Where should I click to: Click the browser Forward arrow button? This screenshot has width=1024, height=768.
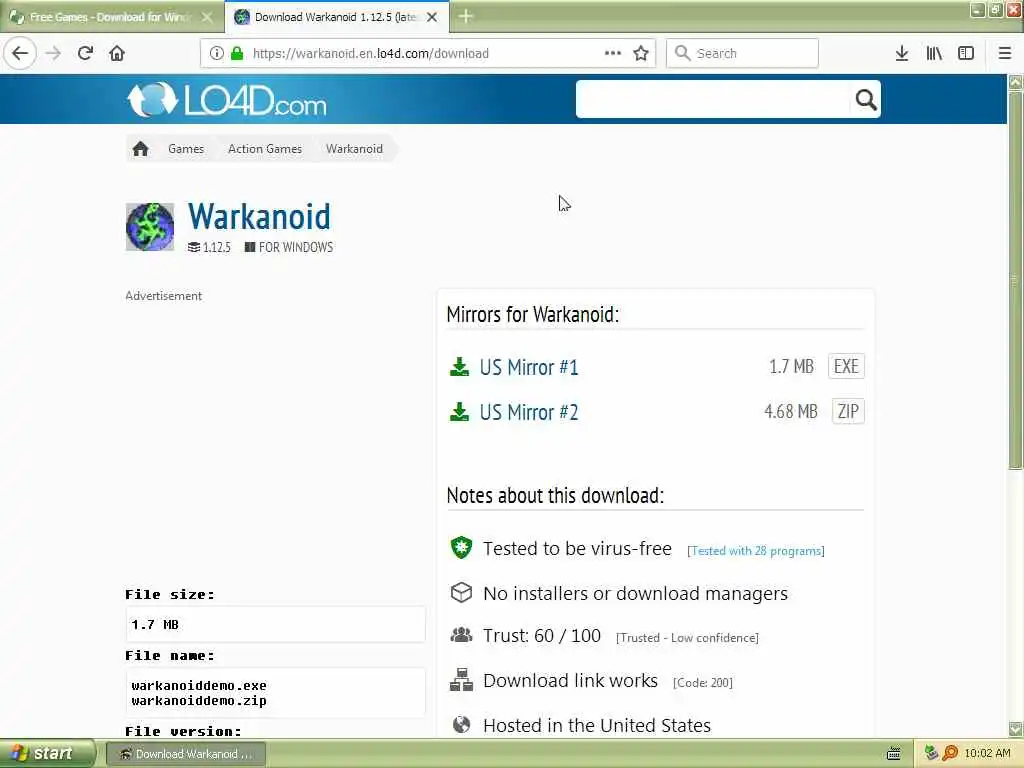point(54,53)
